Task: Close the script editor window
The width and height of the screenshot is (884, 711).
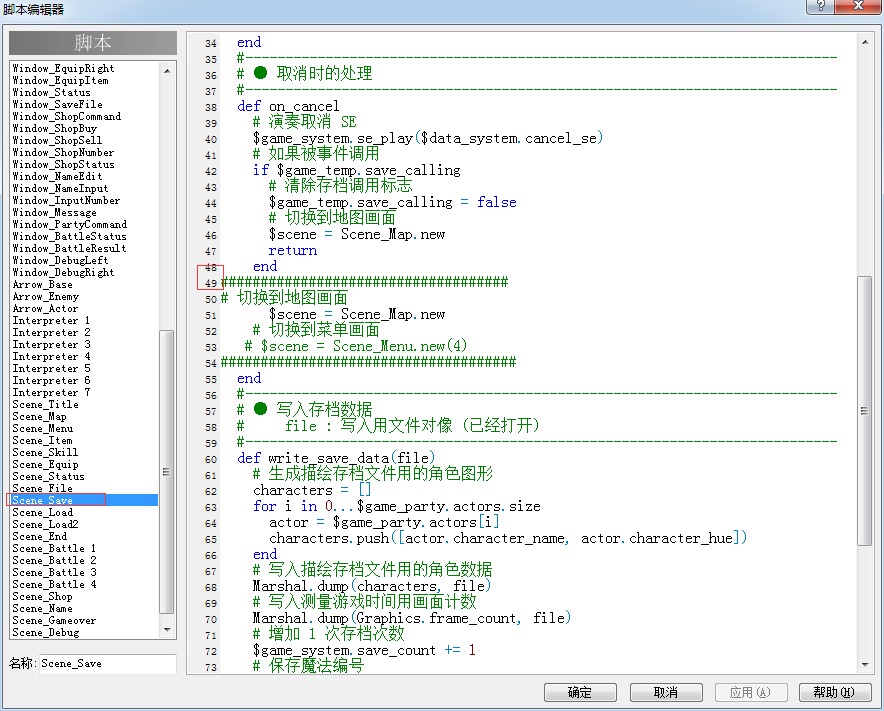Action: 858,6
